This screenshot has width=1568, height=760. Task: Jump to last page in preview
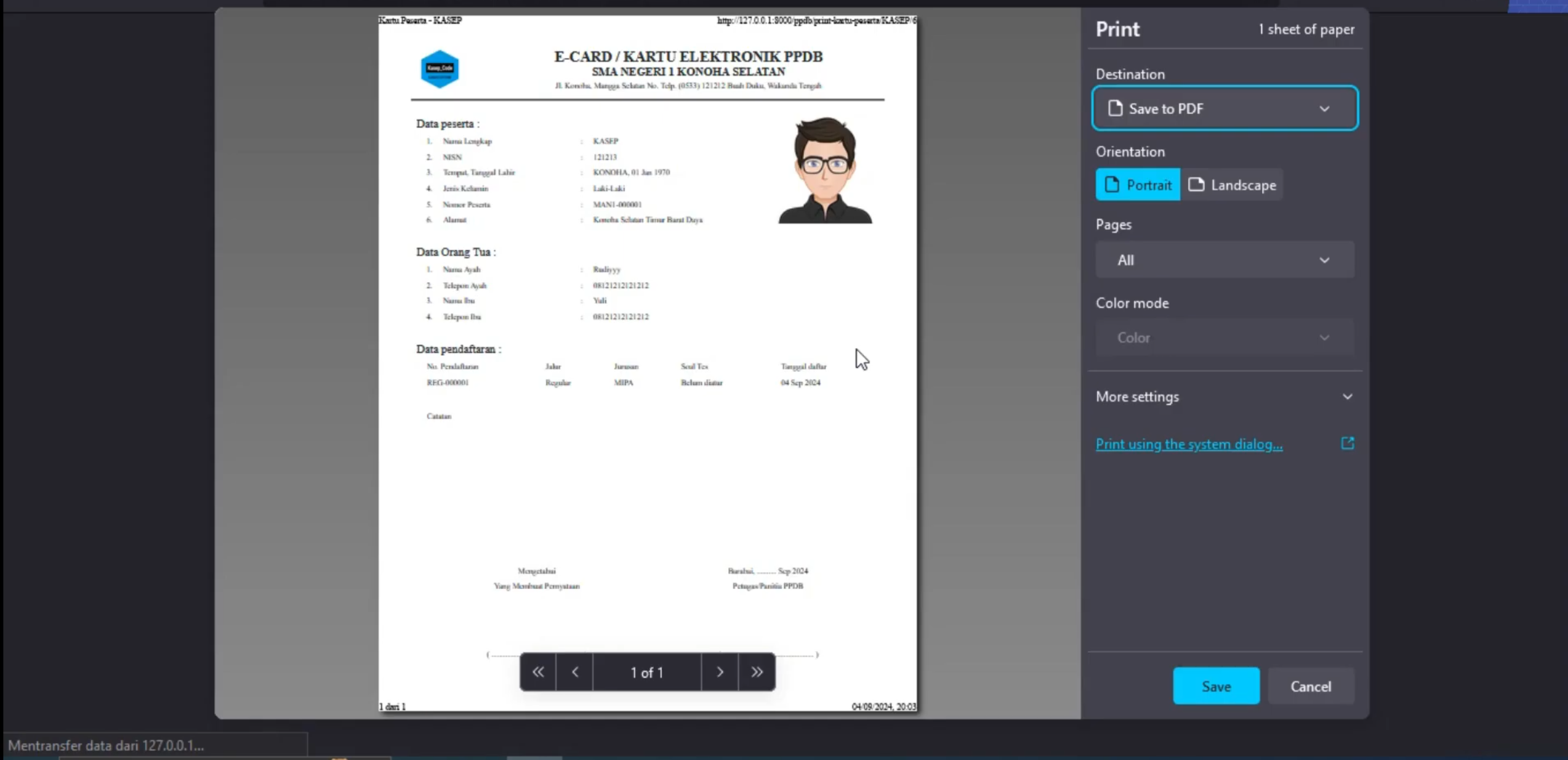(x=757, y=672)
